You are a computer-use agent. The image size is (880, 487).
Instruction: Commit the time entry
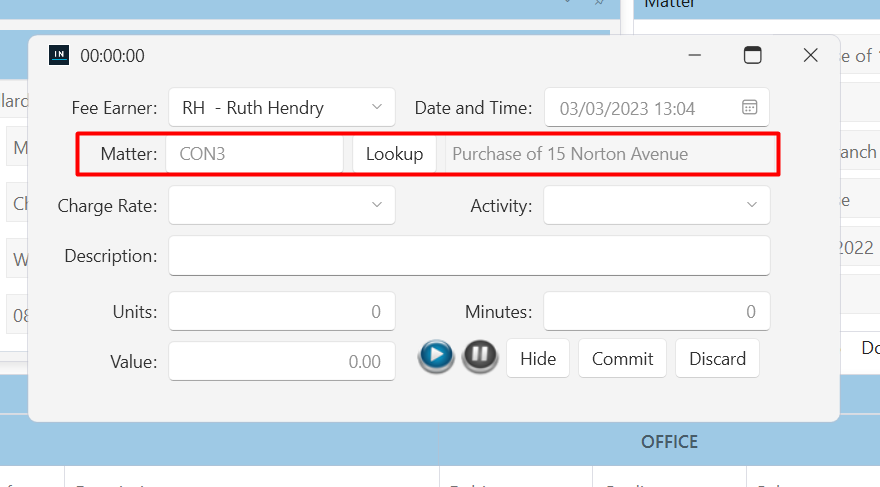pyautogui.click(x=622, y=358)
